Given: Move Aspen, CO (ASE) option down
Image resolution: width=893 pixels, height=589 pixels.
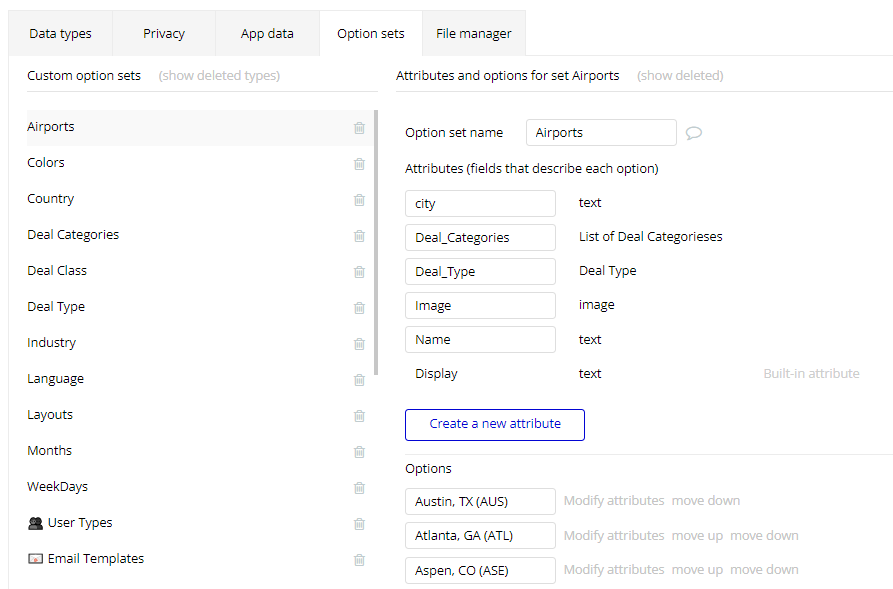Looking at the screenshot, I should pyautogui.click(x=764, y=570).
